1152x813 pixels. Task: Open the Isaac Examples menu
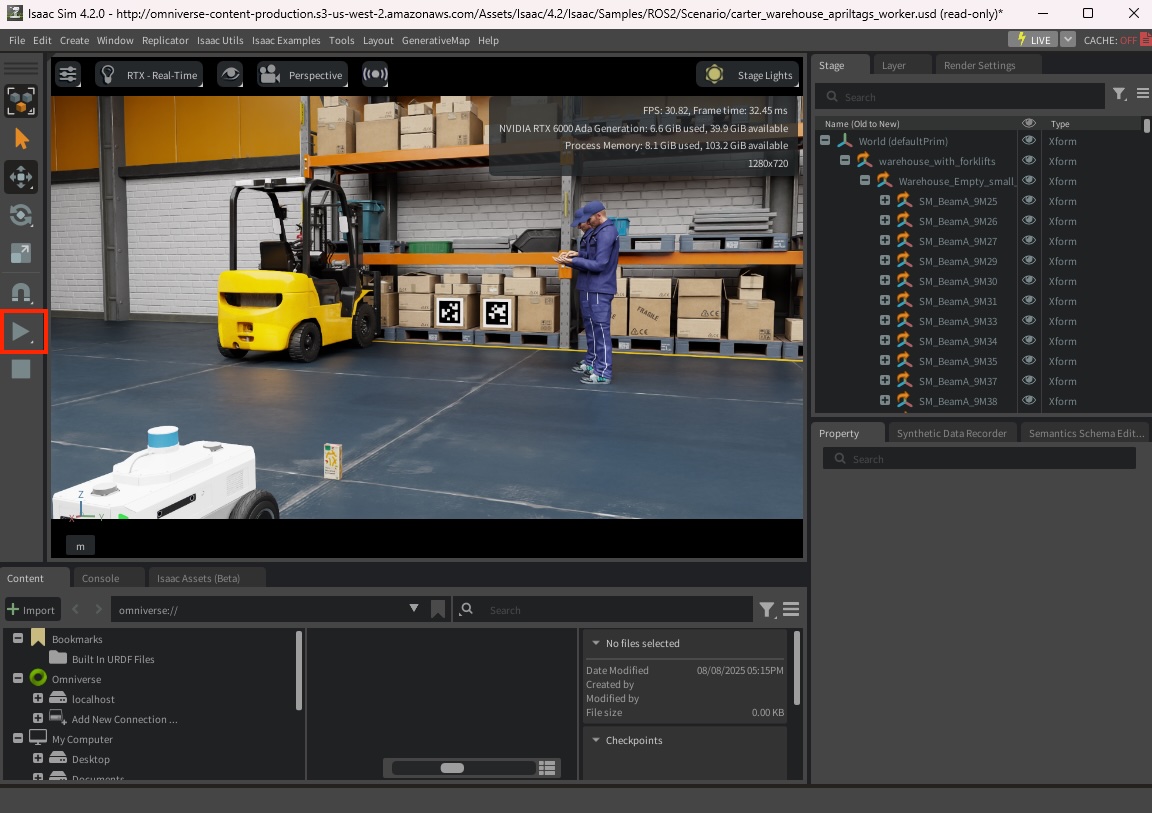286,40
